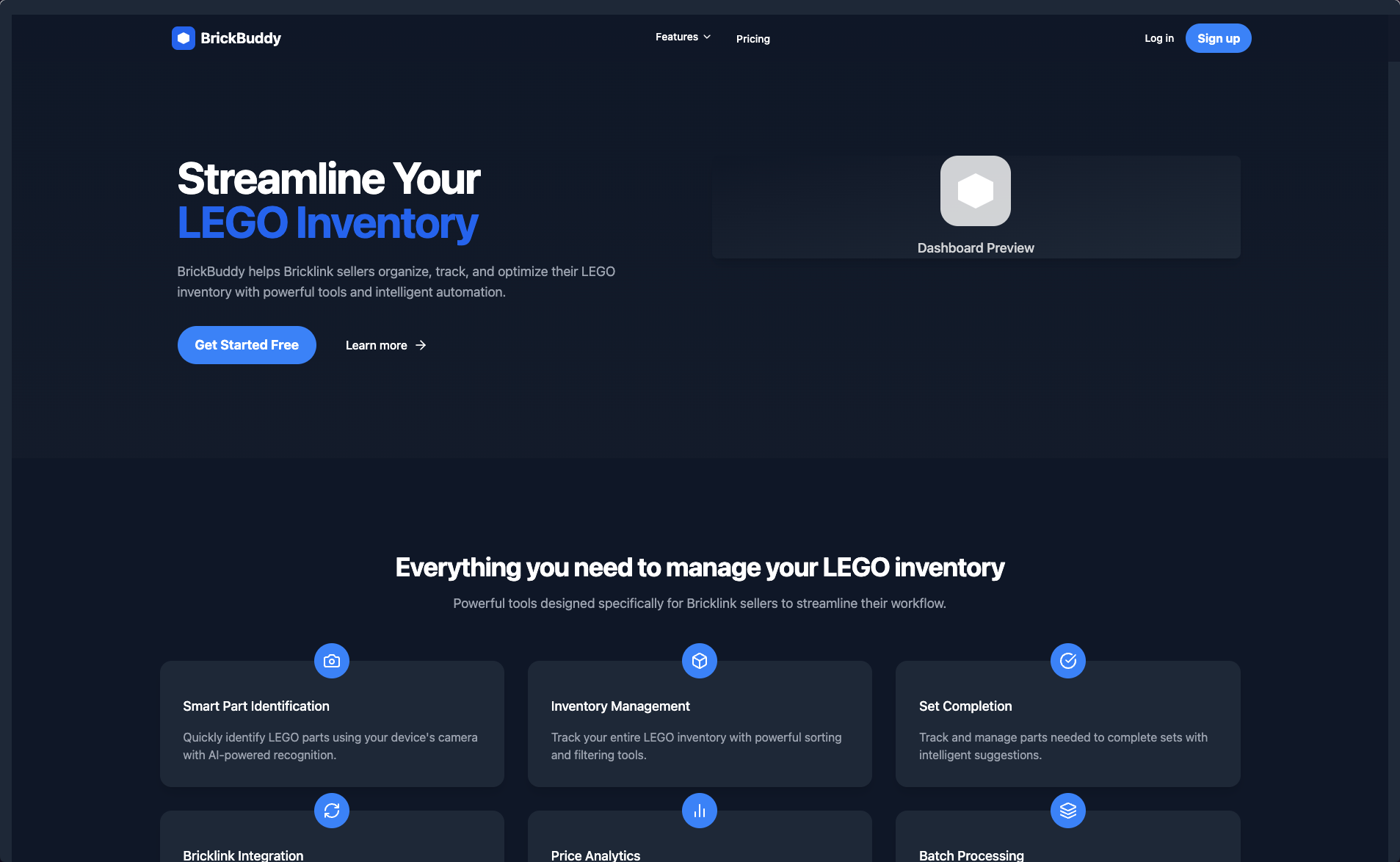Viewport: 1400px width, 862px height.
Task: Click the 'Track and manage parts needed' description
Action: click(x=1063, y=746)
